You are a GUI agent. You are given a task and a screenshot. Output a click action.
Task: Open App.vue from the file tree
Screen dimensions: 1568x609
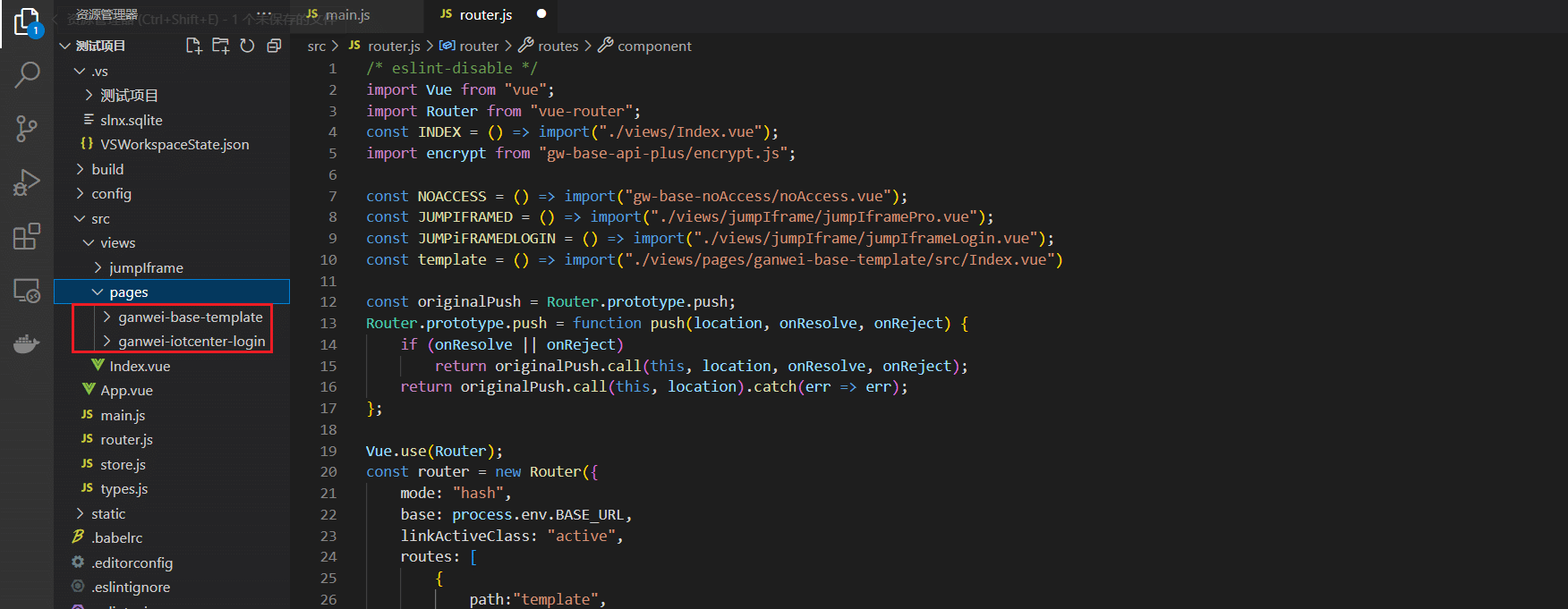(x=126, y=390)
